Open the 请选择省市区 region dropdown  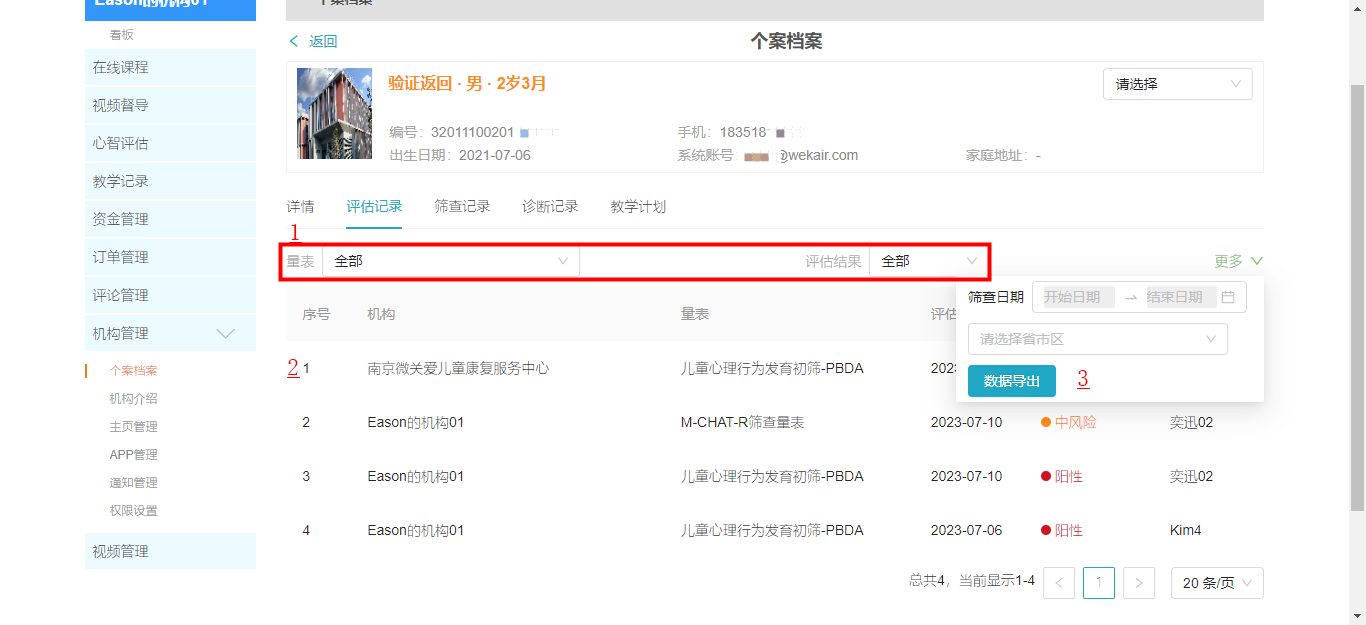1098,339
